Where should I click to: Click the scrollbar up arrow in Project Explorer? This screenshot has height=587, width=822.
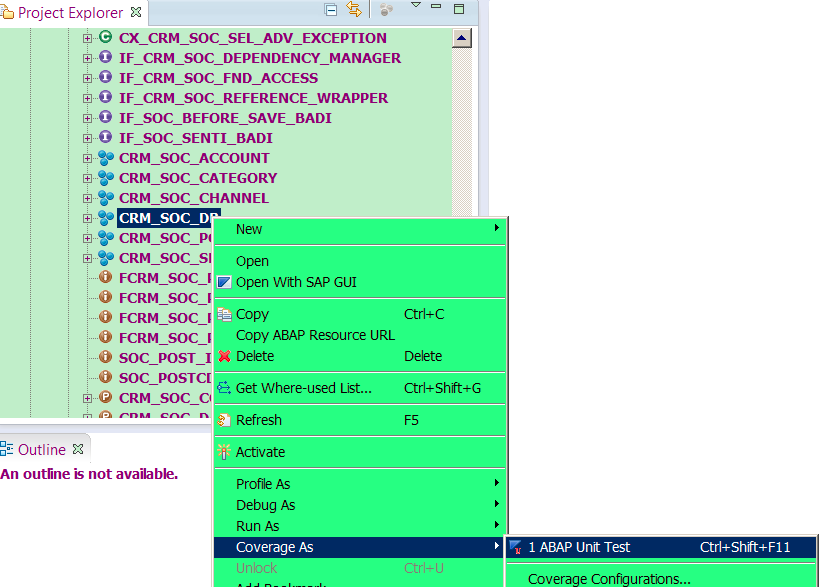tap(461, 38)
